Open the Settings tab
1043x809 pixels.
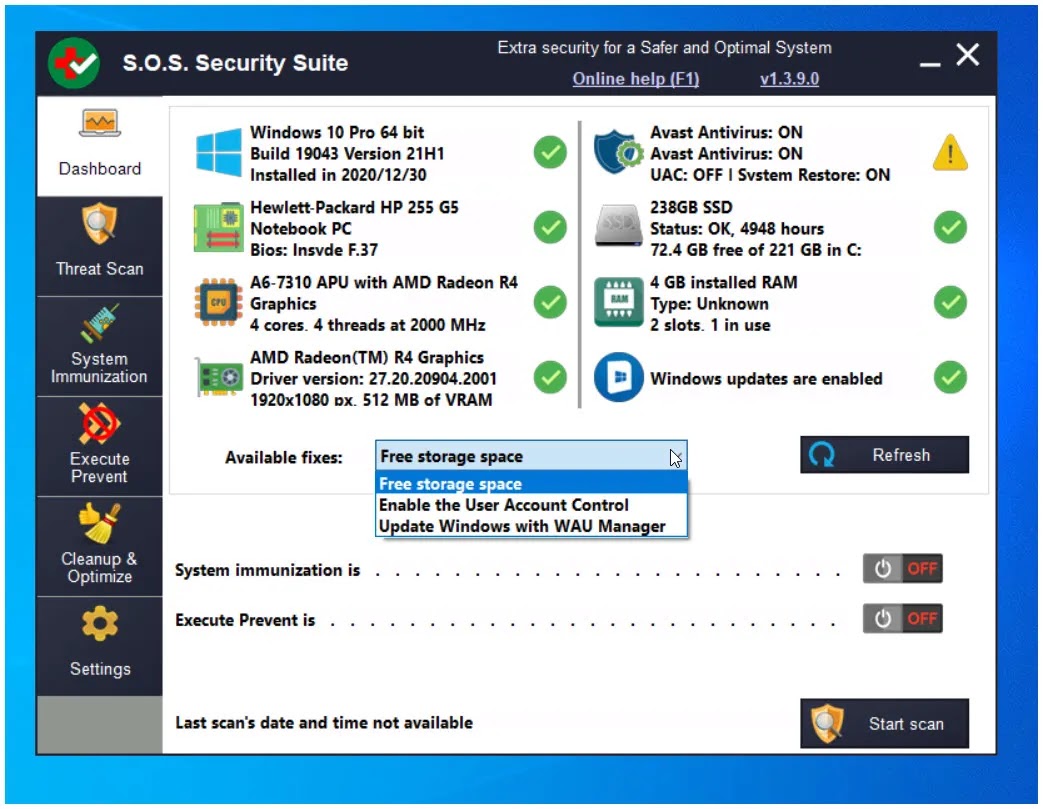(x=100, y=646)
